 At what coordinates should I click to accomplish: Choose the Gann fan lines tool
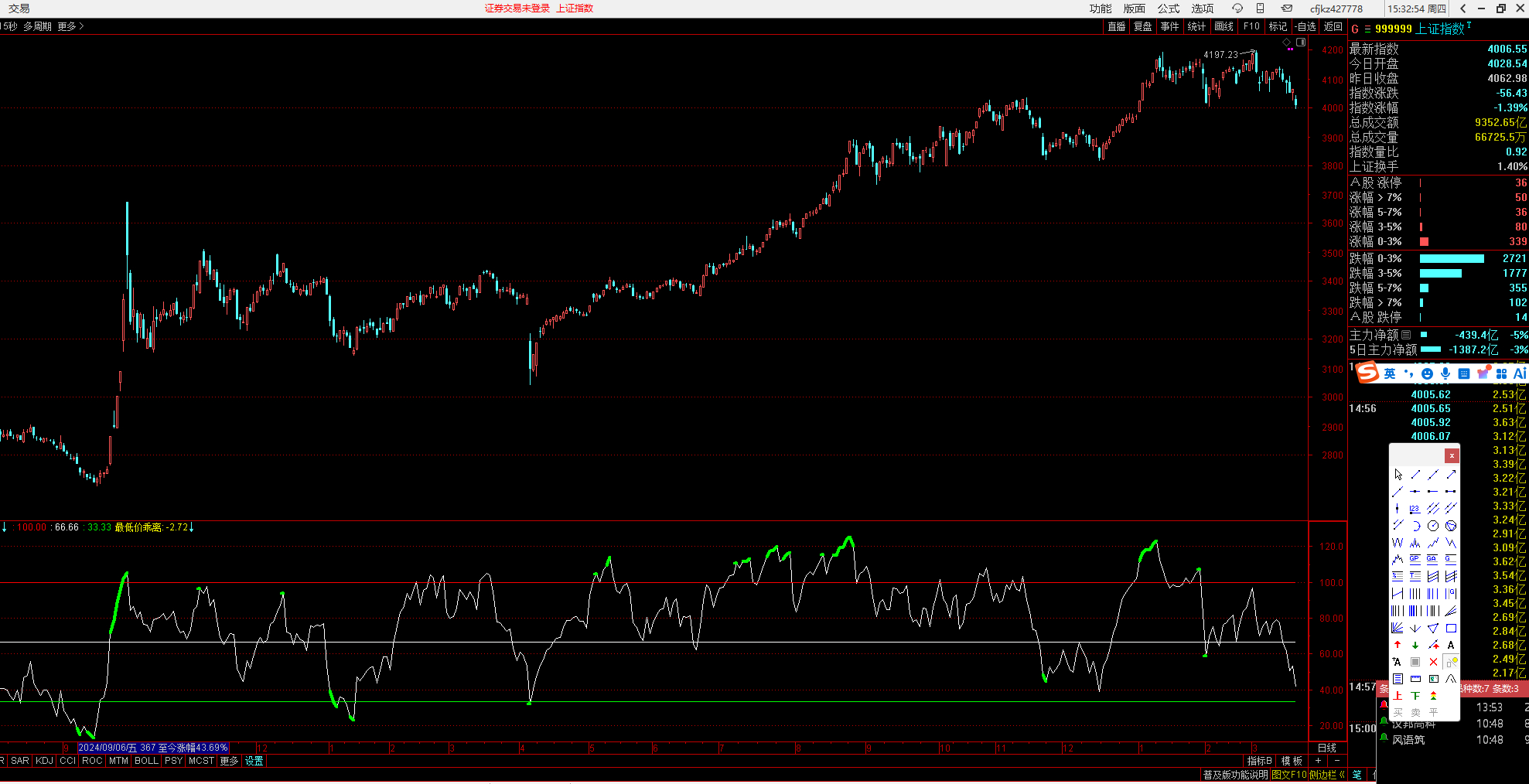pyautogui.click(x=1397, y=628)
